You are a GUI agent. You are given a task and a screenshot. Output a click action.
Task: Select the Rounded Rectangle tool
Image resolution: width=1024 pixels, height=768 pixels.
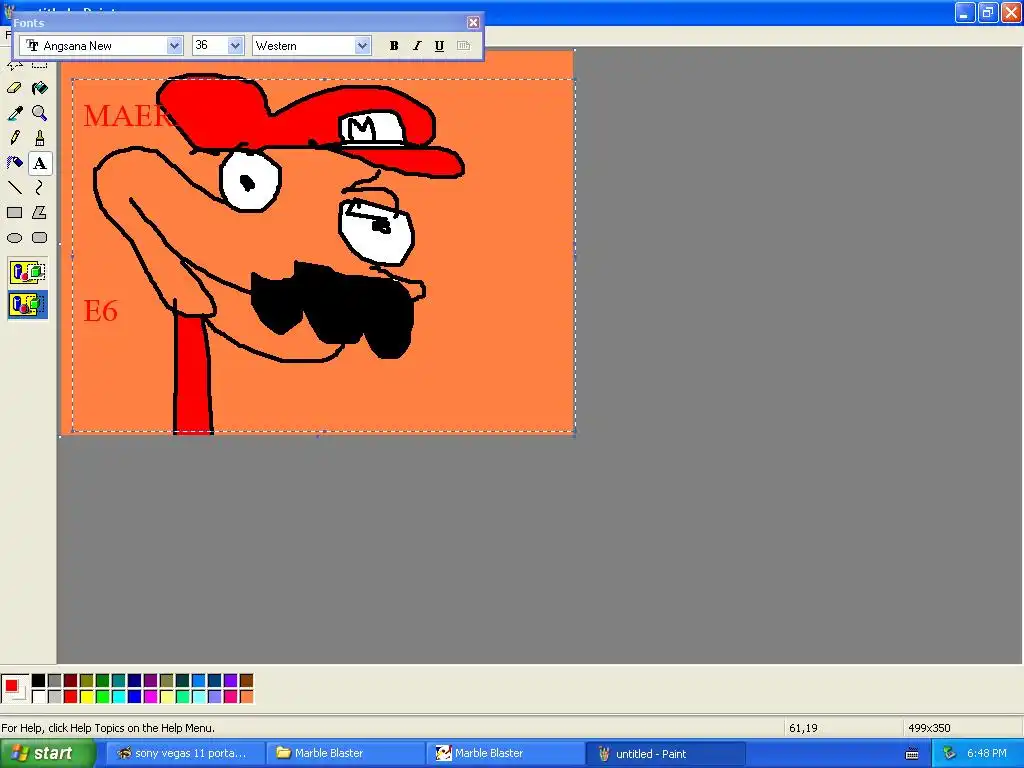(40, 238)
